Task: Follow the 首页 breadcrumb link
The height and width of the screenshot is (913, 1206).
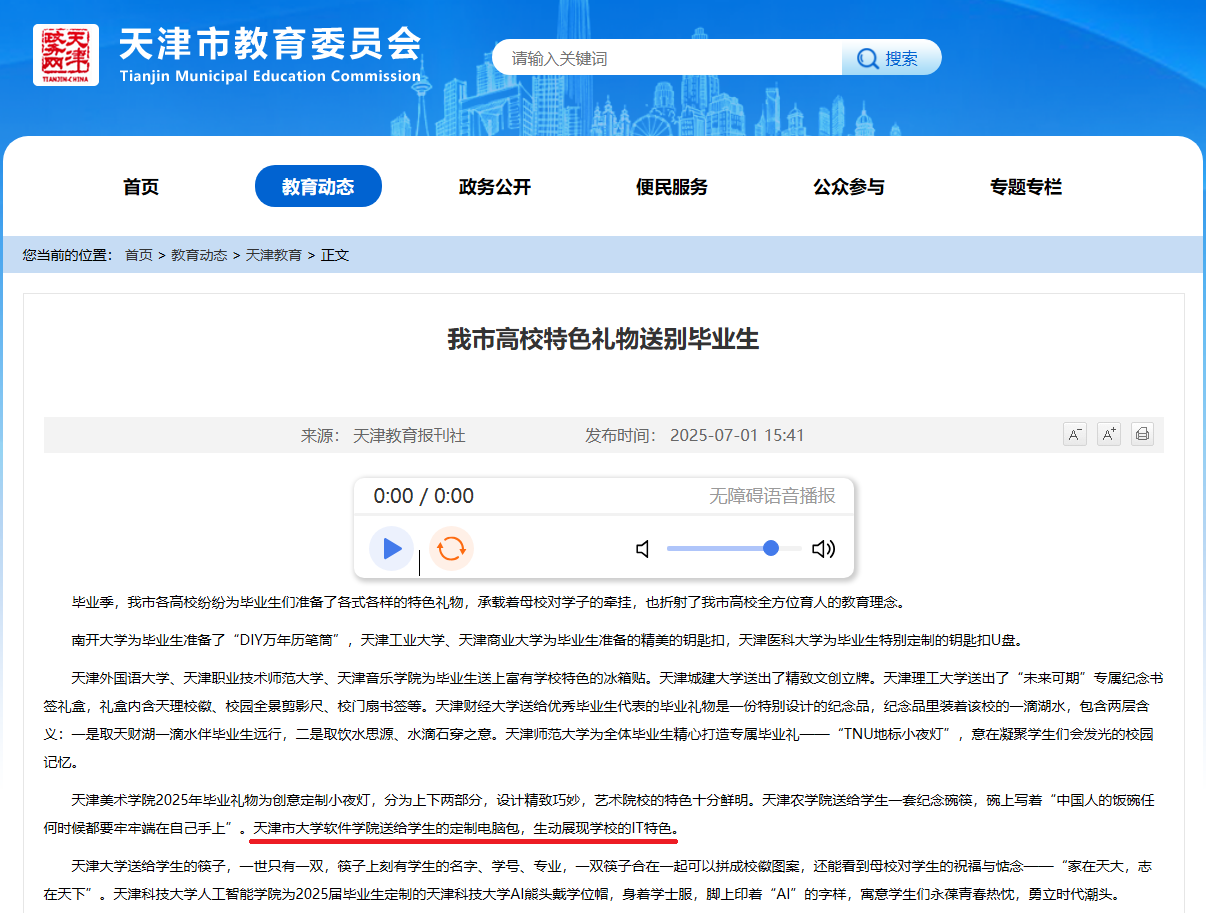Action: tap(139, 255)
